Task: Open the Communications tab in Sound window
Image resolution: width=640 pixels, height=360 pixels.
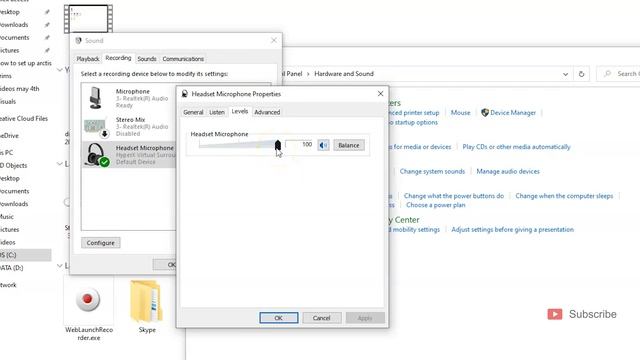Action: coord(183,59)
